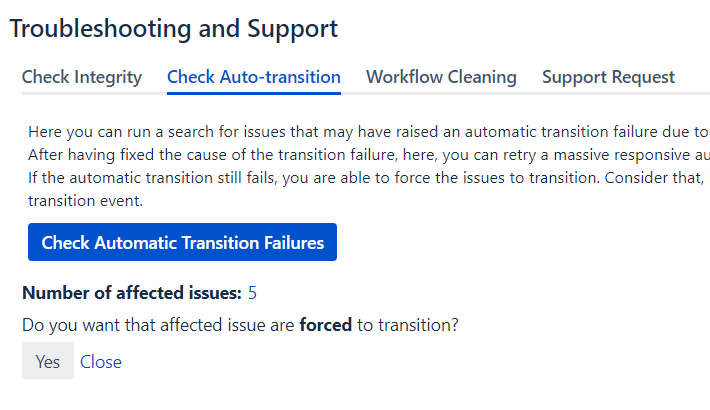Click the Troubleshooting and Support heading

[174, 29]
